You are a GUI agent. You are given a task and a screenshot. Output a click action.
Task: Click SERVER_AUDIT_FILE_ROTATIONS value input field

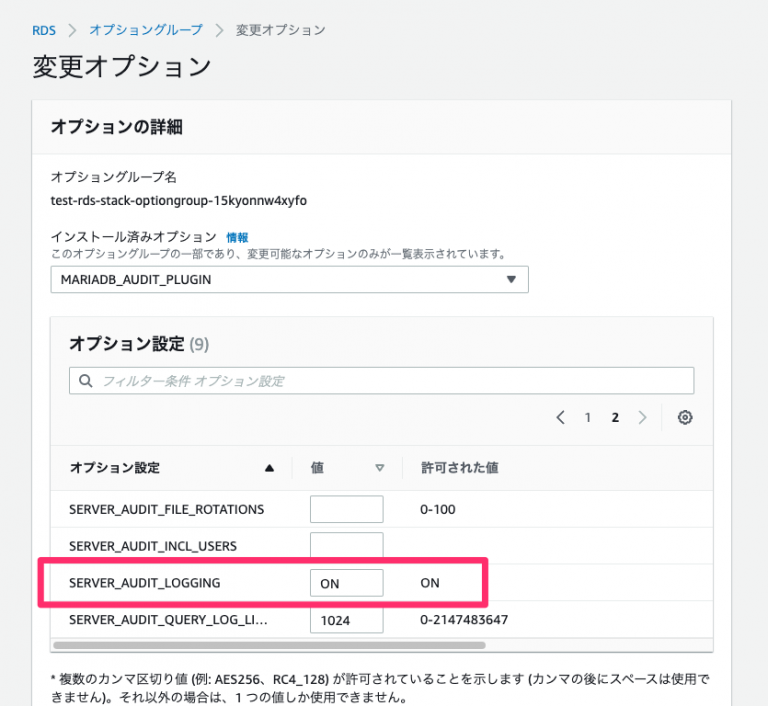point(346,509)
